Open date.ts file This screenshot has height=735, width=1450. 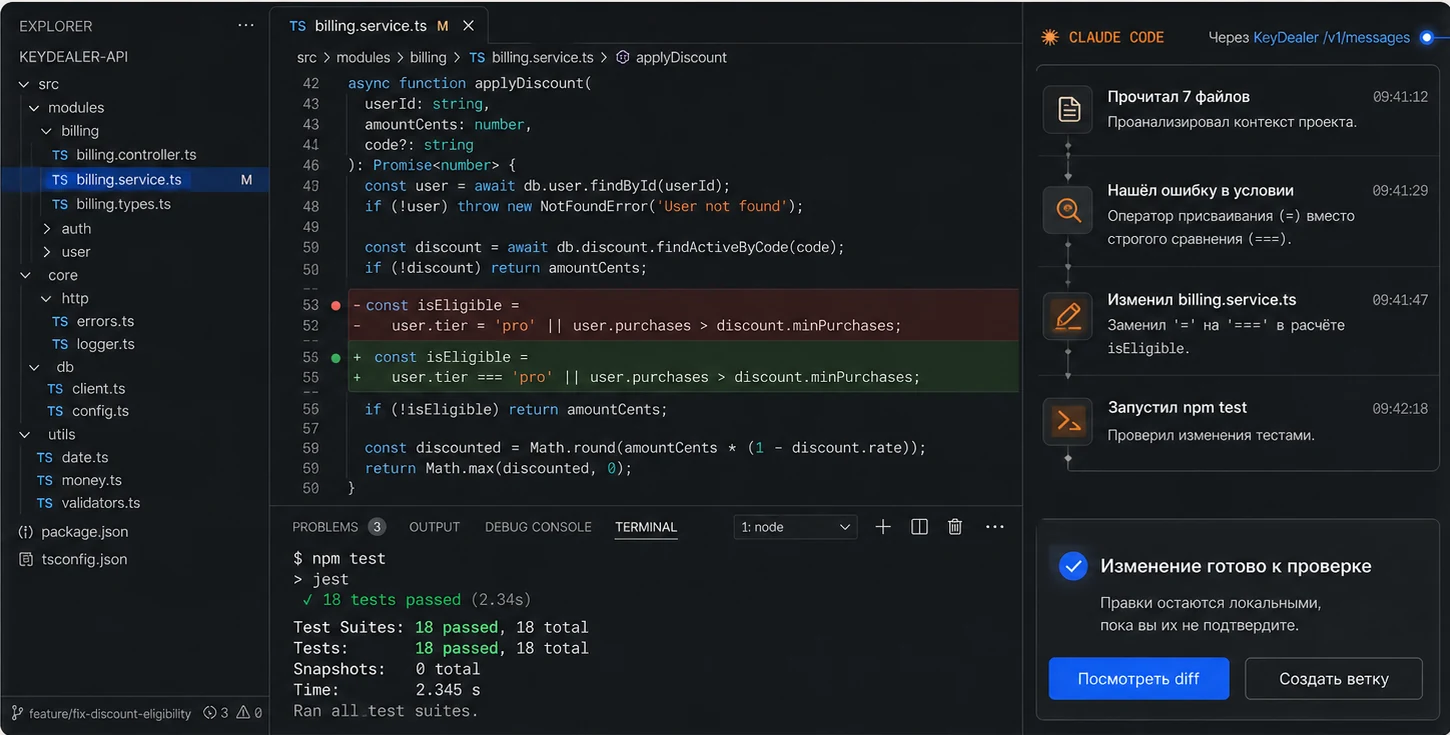84,457
